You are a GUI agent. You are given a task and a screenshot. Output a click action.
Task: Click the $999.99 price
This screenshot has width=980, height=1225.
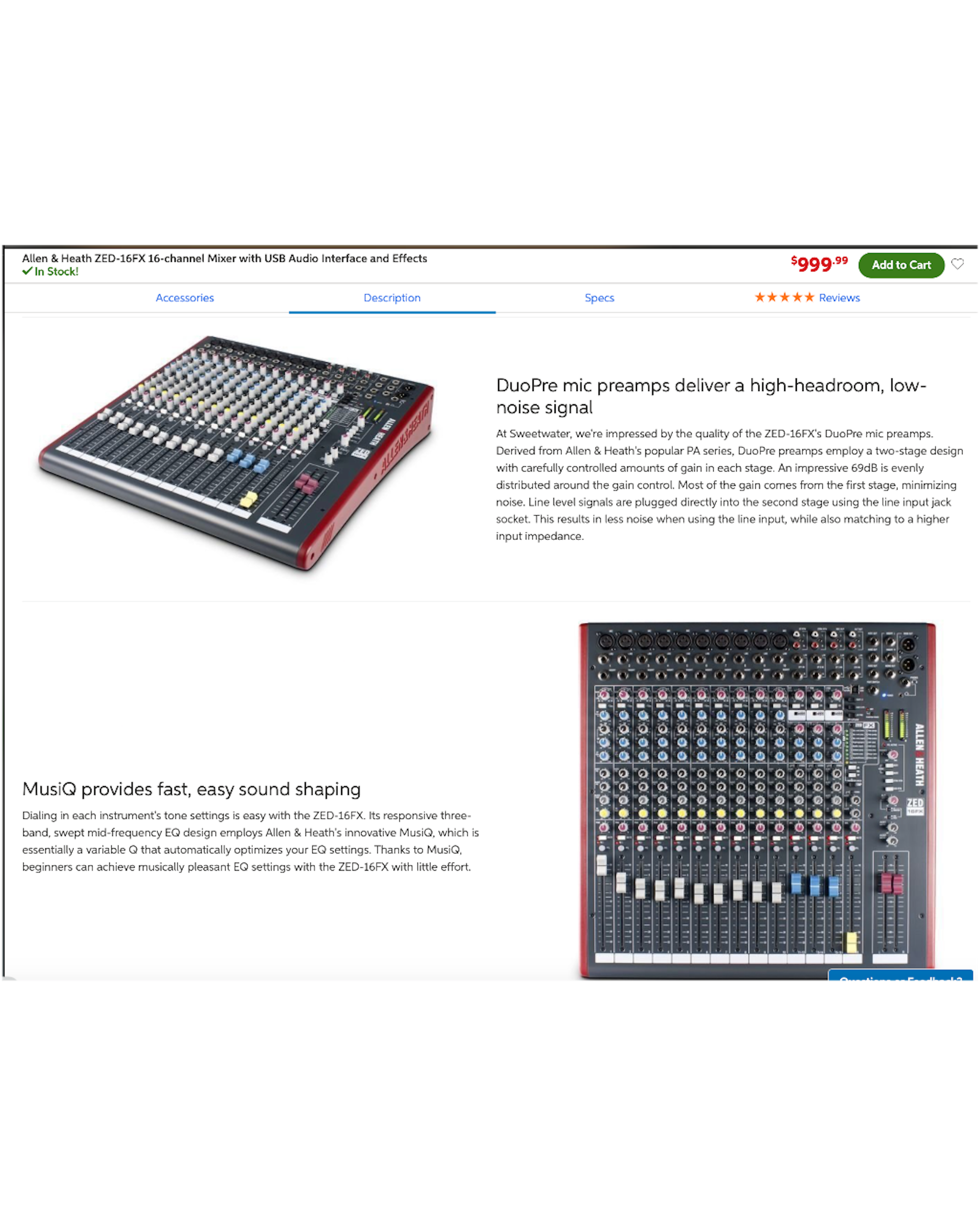[819, 264]
